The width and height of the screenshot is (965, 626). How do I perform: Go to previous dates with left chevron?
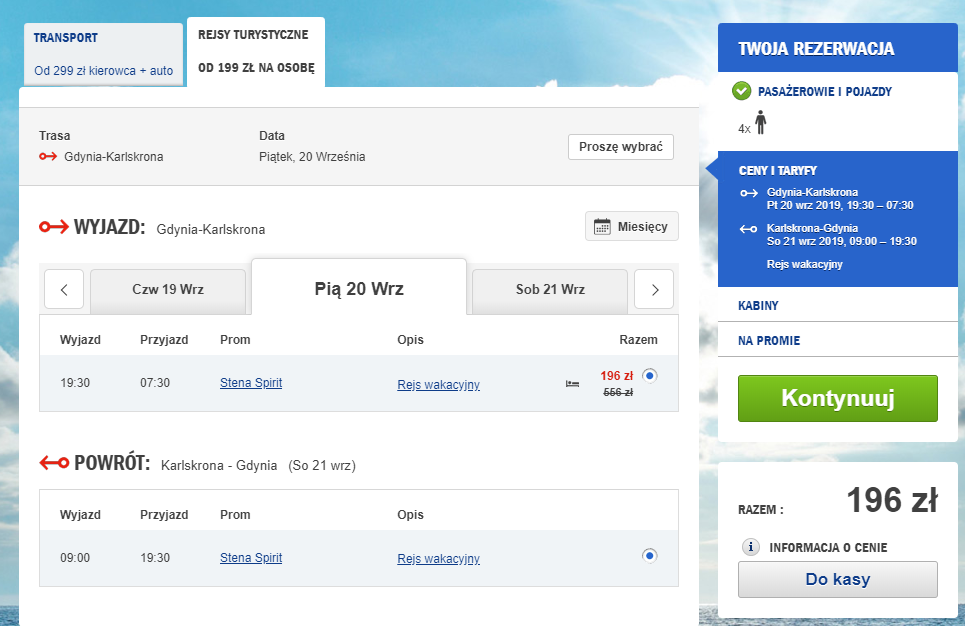64,289
